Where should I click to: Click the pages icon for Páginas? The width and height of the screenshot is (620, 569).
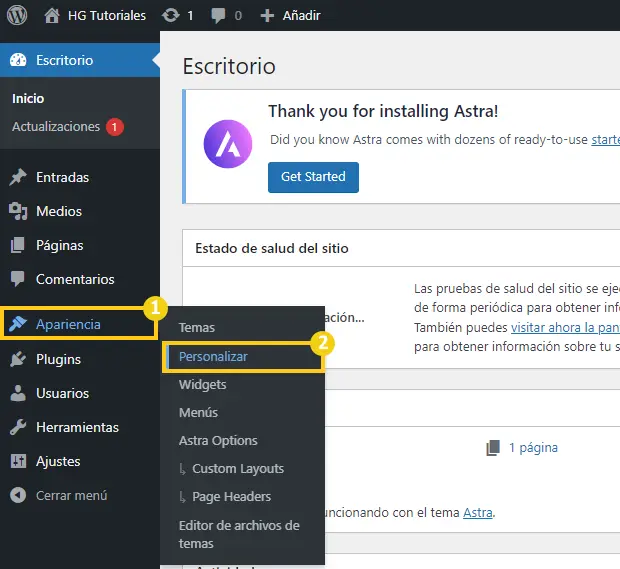[x=18, y=245]
